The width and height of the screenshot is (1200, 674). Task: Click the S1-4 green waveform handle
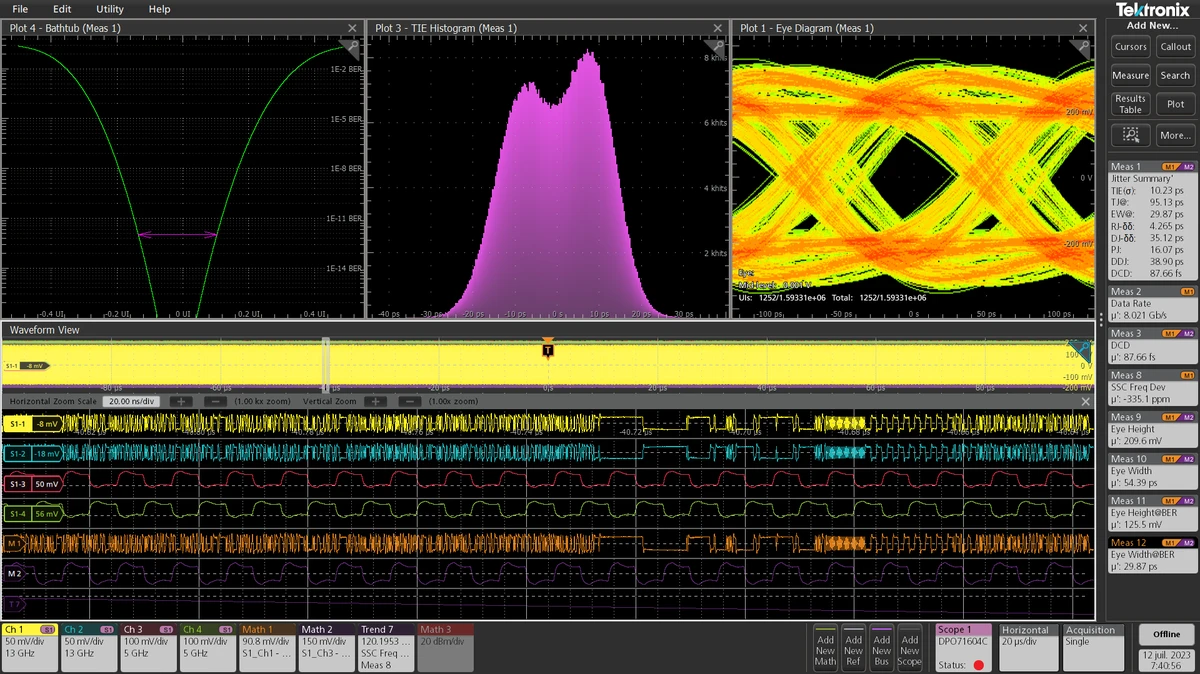point(33,514)
